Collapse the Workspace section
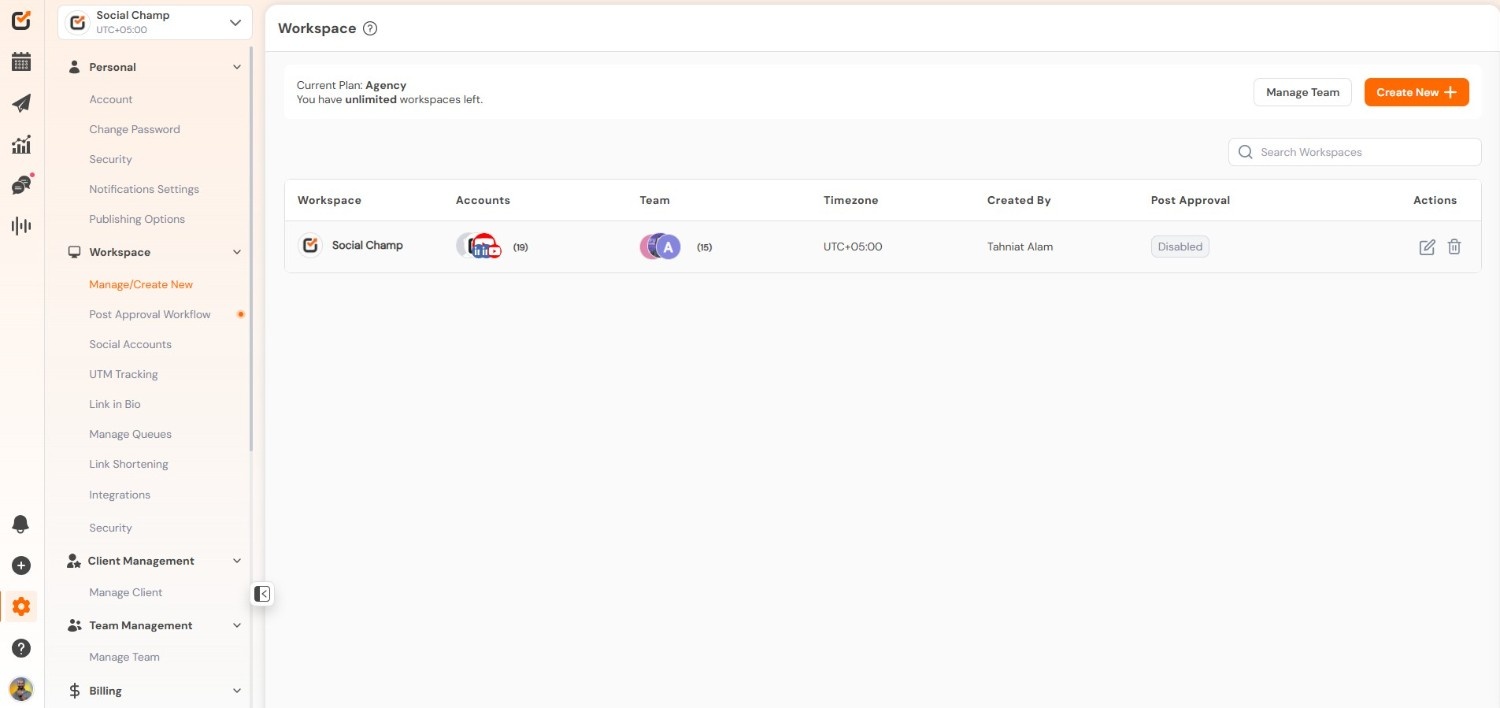Image resolution: width=1500 pixels, height=708 pixels. tap(237, 252)
